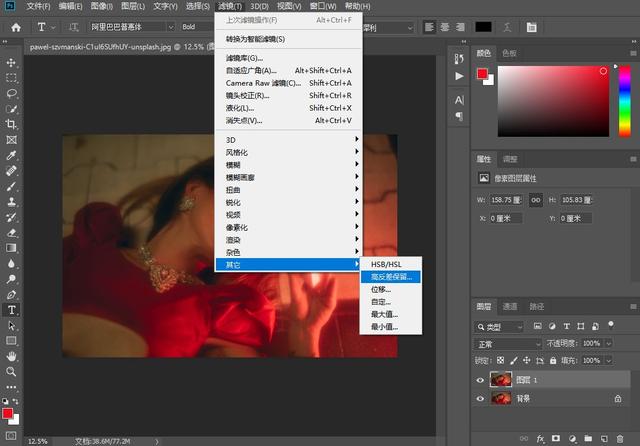Select the Path Selection tool

11,326
